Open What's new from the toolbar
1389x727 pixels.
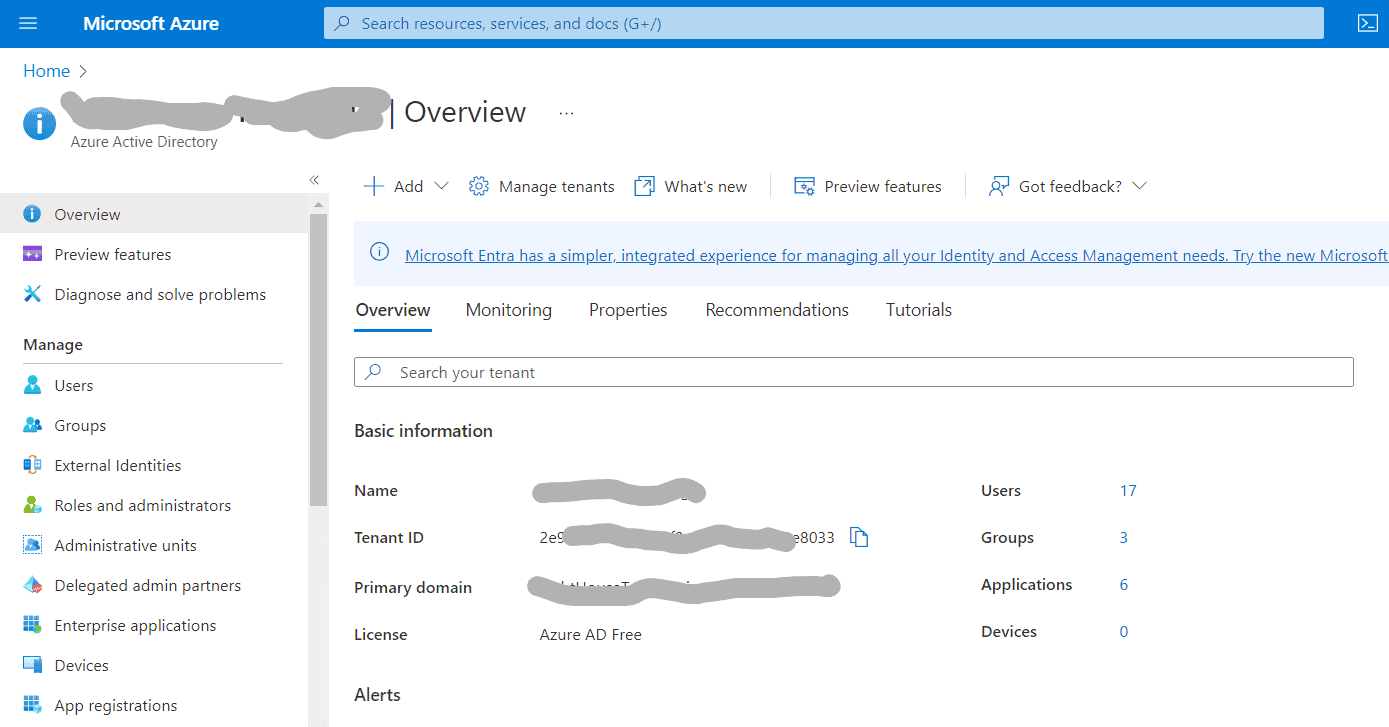(691, 187)
